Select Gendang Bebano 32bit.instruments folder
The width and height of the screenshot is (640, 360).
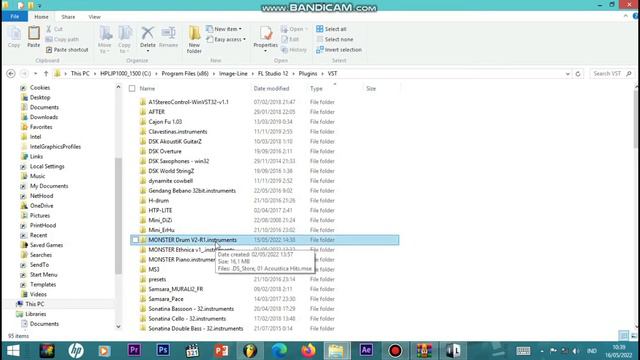coord(192,191)
